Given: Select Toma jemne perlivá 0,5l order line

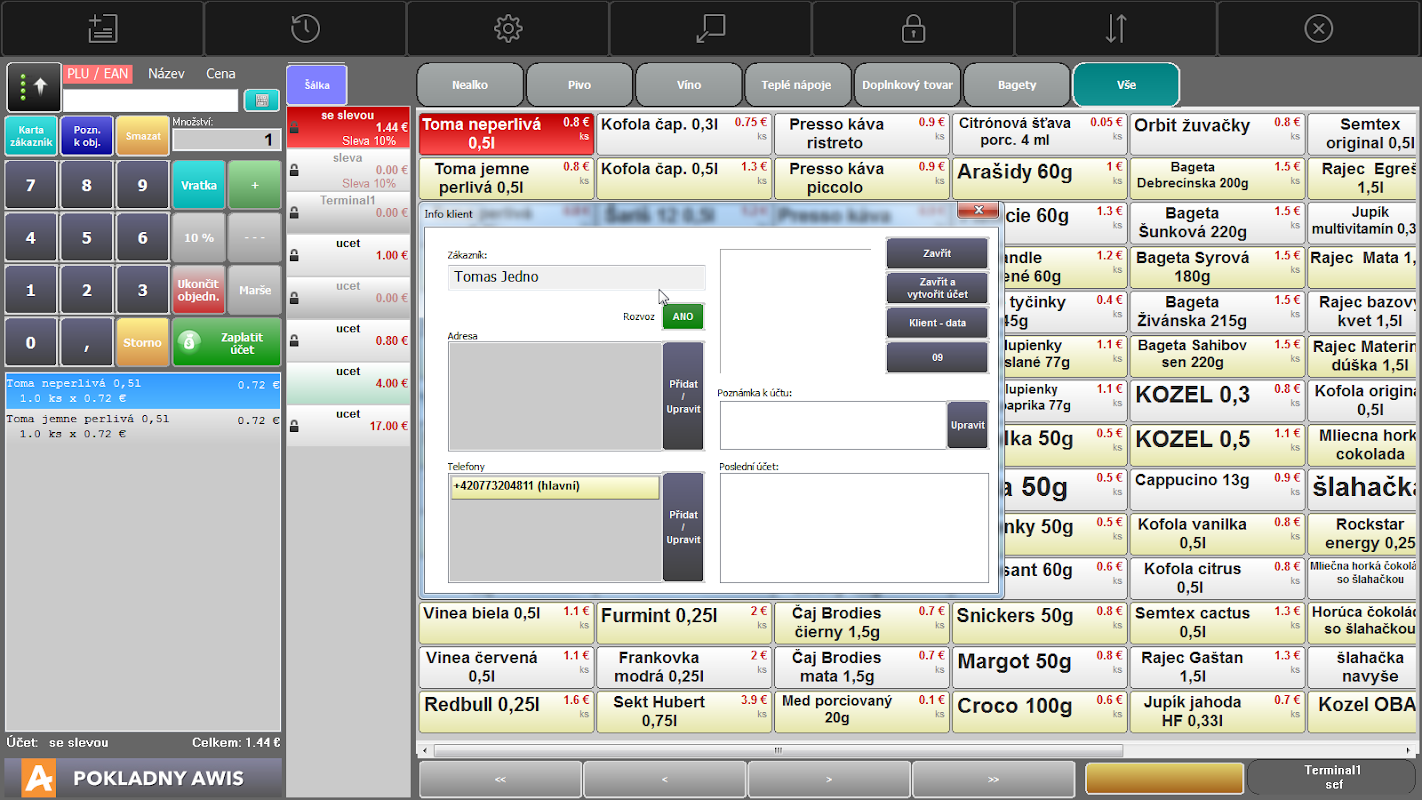Looking at the screenshot, I should tap(143, 427).
